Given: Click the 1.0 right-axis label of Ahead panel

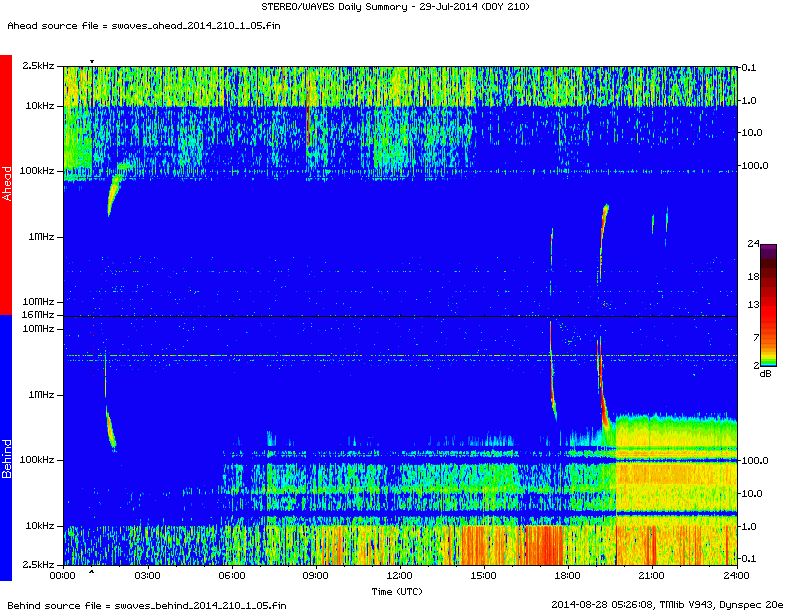Looking at the screenshot, I should tap(749, 100).
